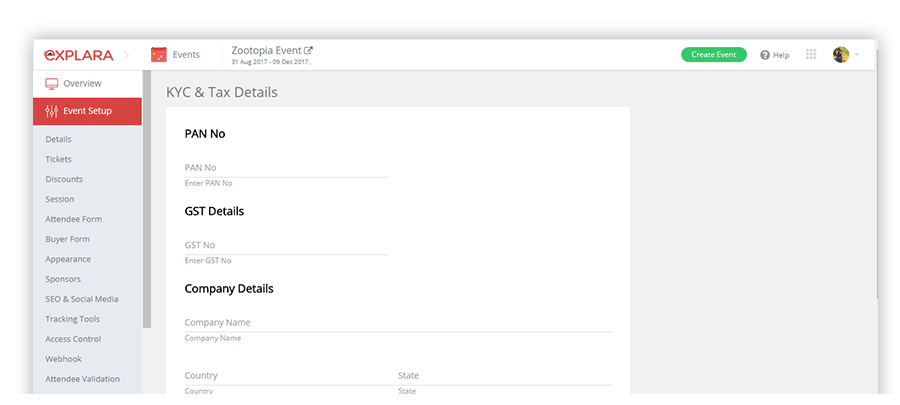Open the Webhook sidebar link
The height and width of the screenshot is (405, 900).
[x=64, y=359]
